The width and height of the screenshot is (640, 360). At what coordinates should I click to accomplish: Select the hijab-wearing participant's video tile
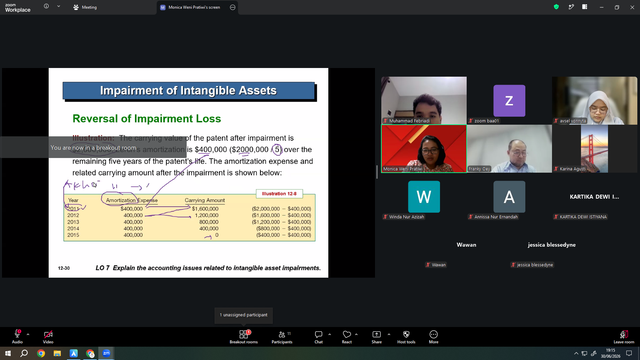[594, 100]
